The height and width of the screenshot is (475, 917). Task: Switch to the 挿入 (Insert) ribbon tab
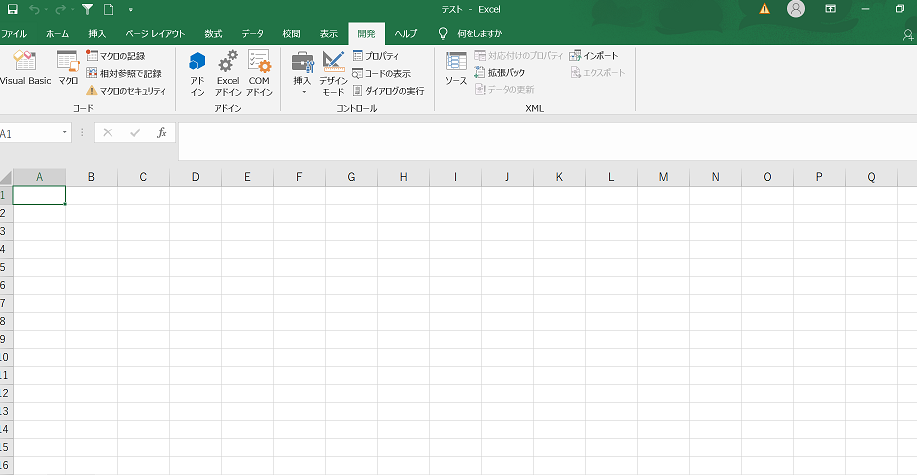point(97,33)
